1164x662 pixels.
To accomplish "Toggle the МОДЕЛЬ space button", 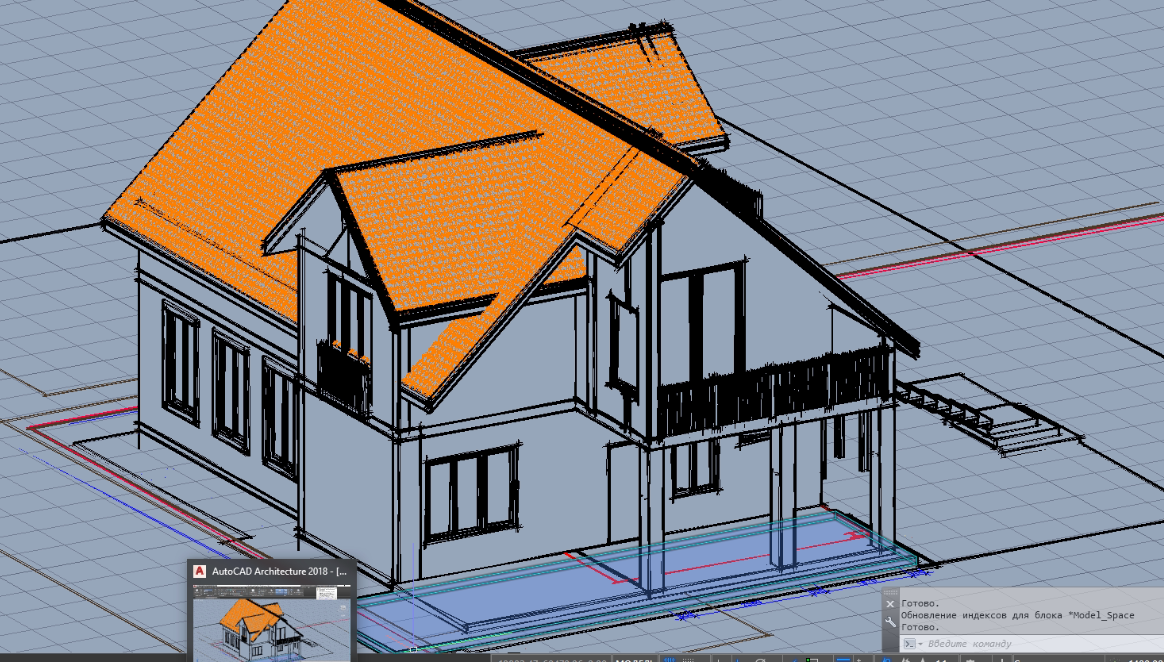I will [x=634, y=658].
